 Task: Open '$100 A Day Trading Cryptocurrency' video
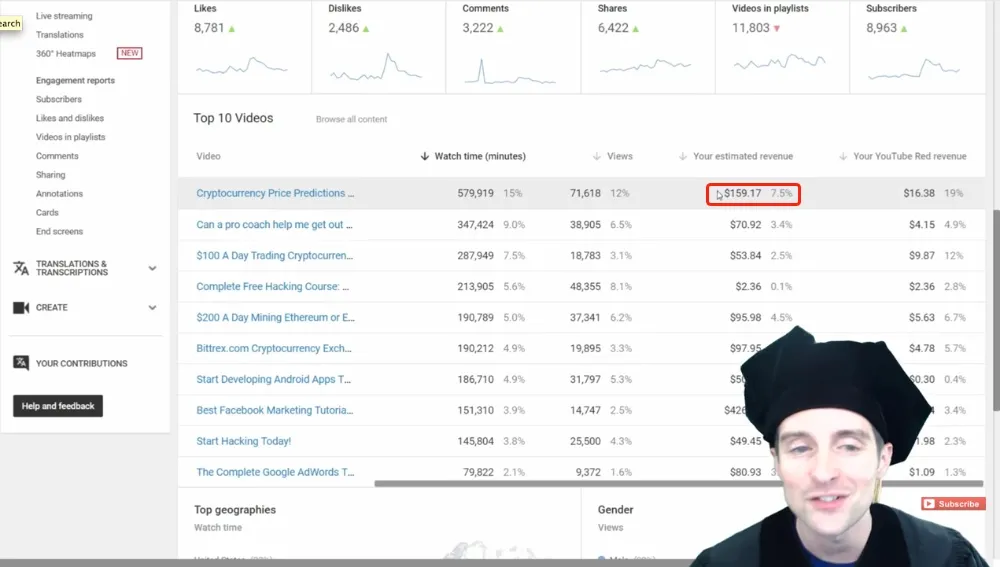[274, 255]
